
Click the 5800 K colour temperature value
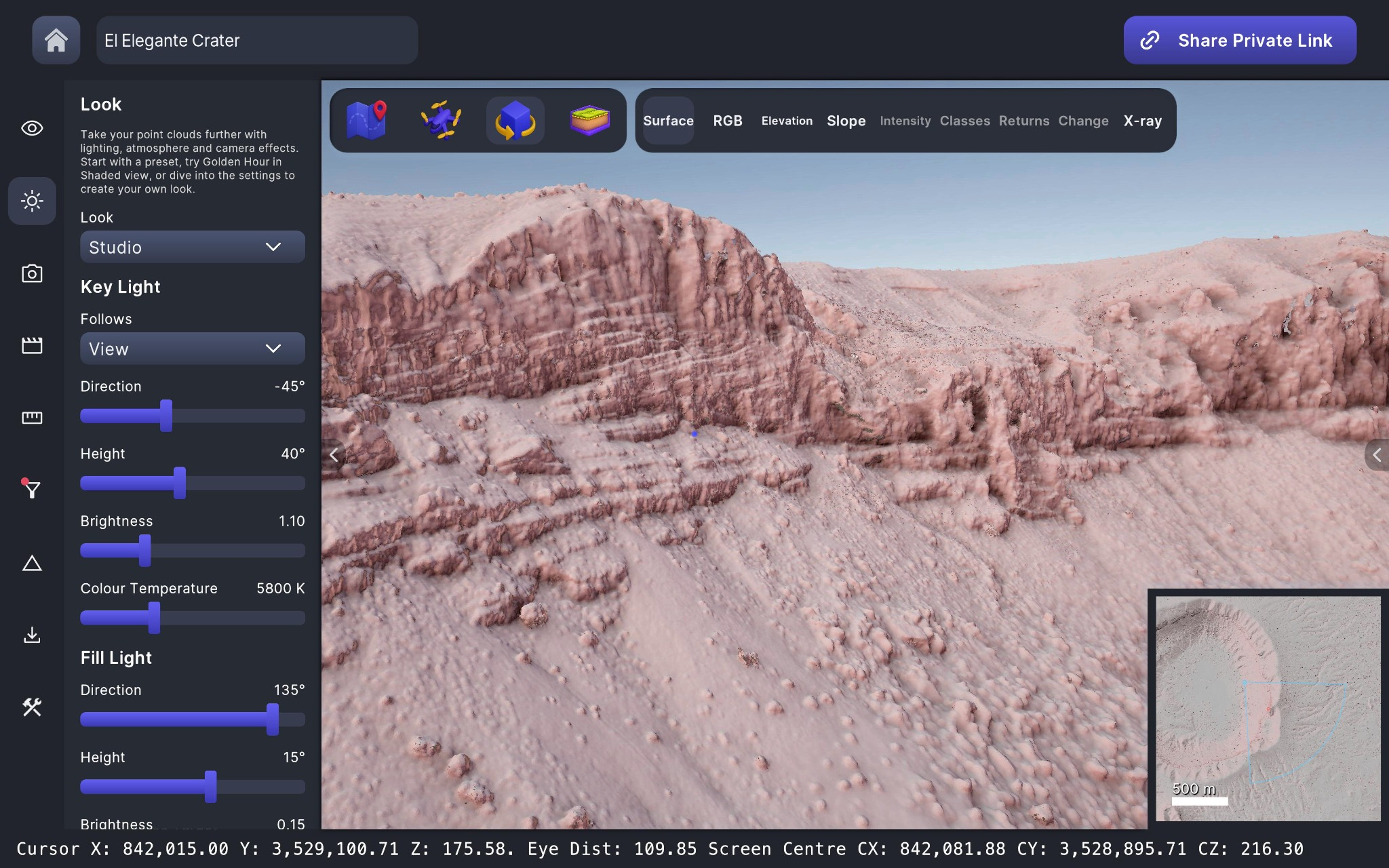(x=280, y=589)
